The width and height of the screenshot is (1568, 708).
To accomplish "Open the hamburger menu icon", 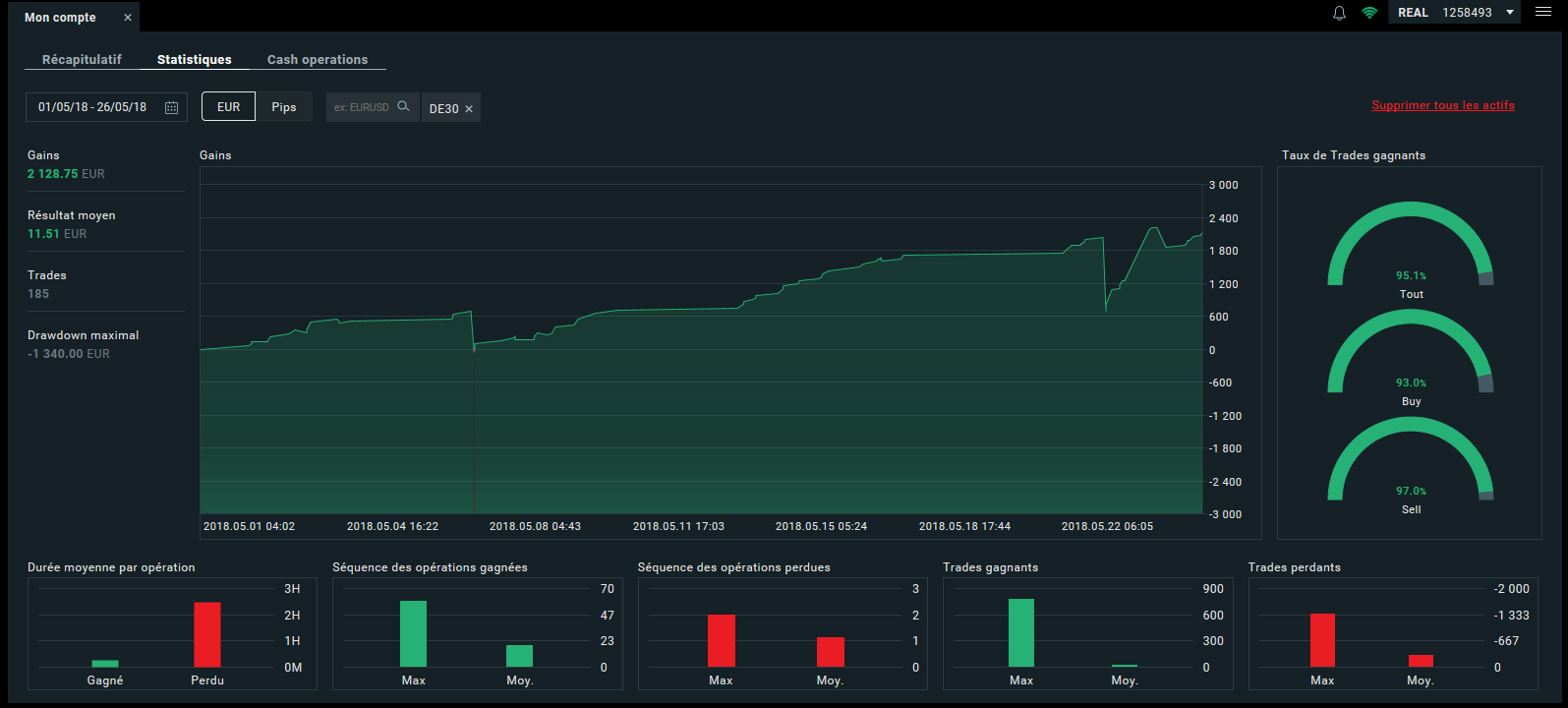I will click(1543, 12).
